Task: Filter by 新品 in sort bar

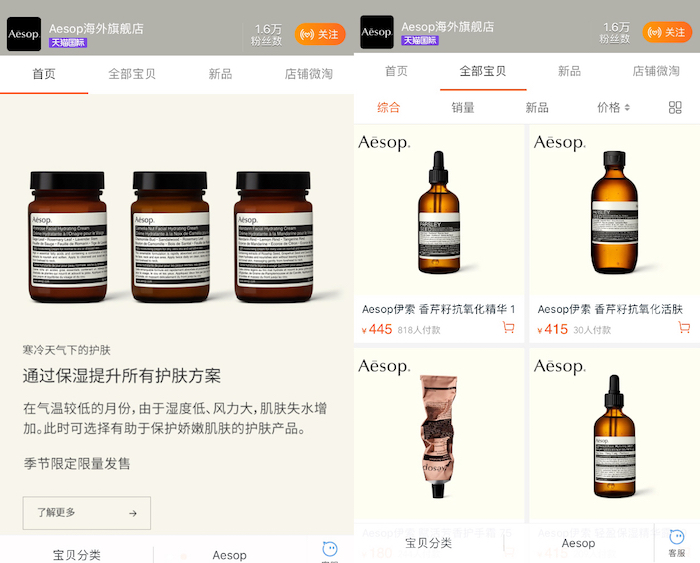Action: click(537, 107)
